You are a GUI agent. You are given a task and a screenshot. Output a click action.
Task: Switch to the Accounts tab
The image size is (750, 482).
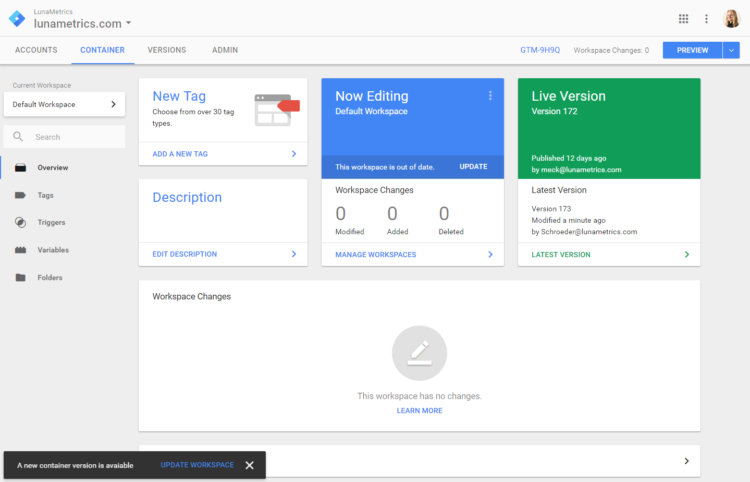(36, 50)
